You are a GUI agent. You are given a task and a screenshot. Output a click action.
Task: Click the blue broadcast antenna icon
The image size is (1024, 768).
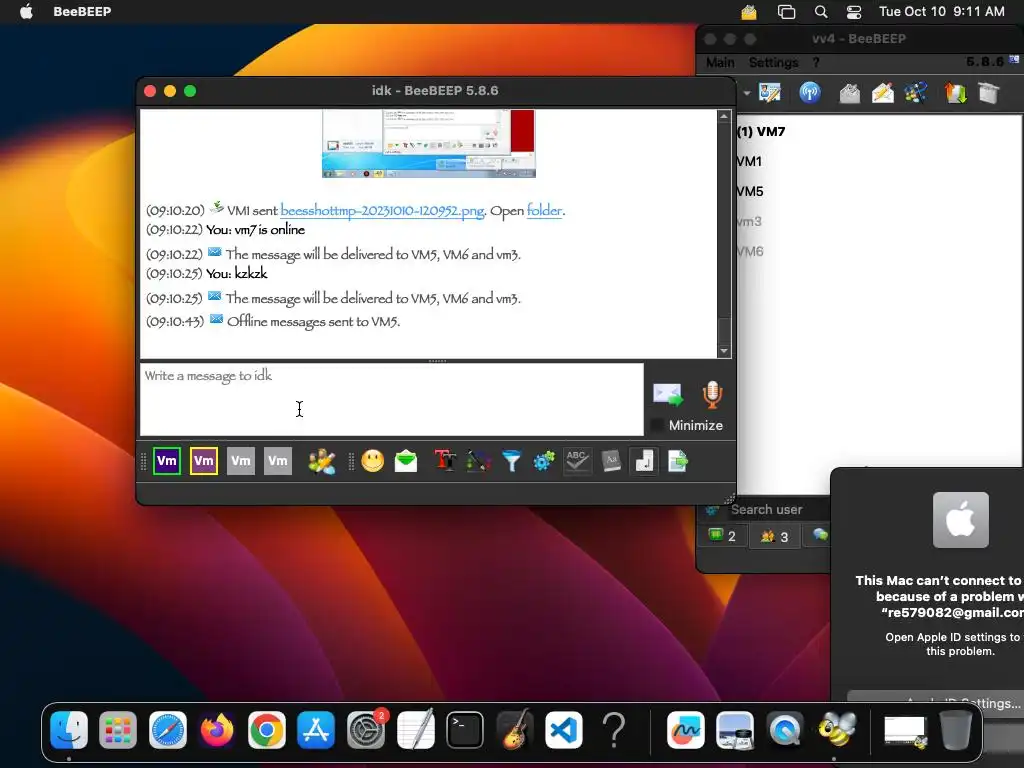(x=810, y=93)
